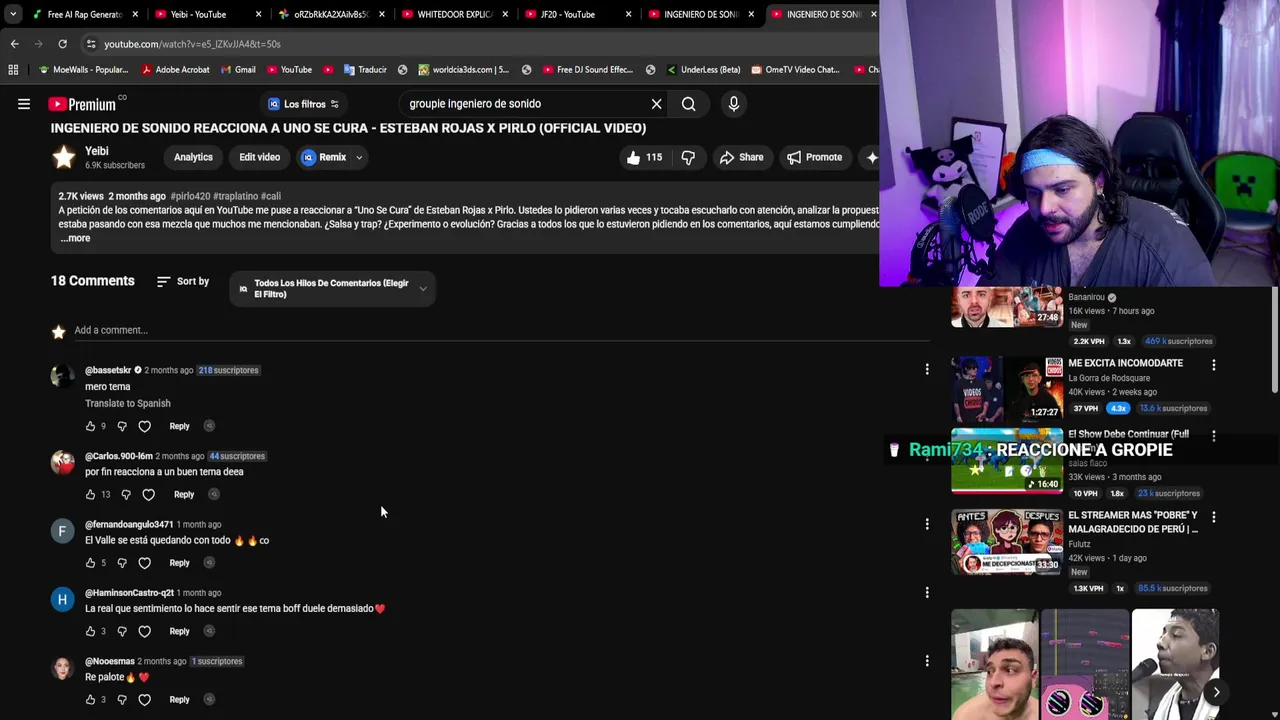Viewport: 1280px width, 720px height.
Task: Clear the search box text
Action: [x=656, y=104]
